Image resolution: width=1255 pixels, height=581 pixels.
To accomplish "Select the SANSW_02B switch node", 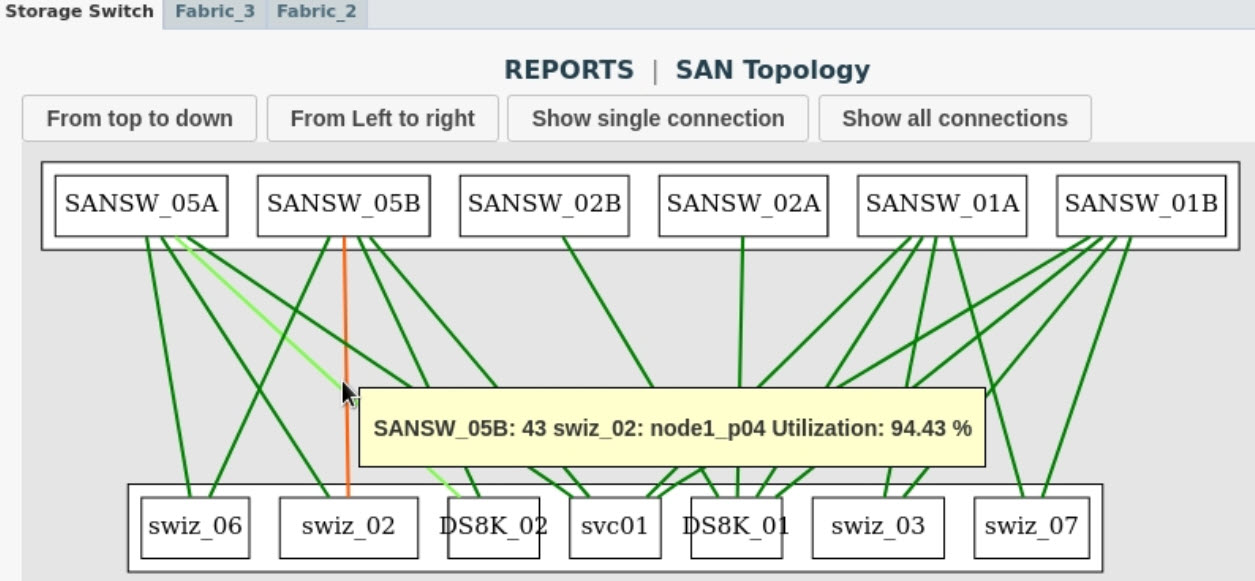I will click(x=544, y=205).
